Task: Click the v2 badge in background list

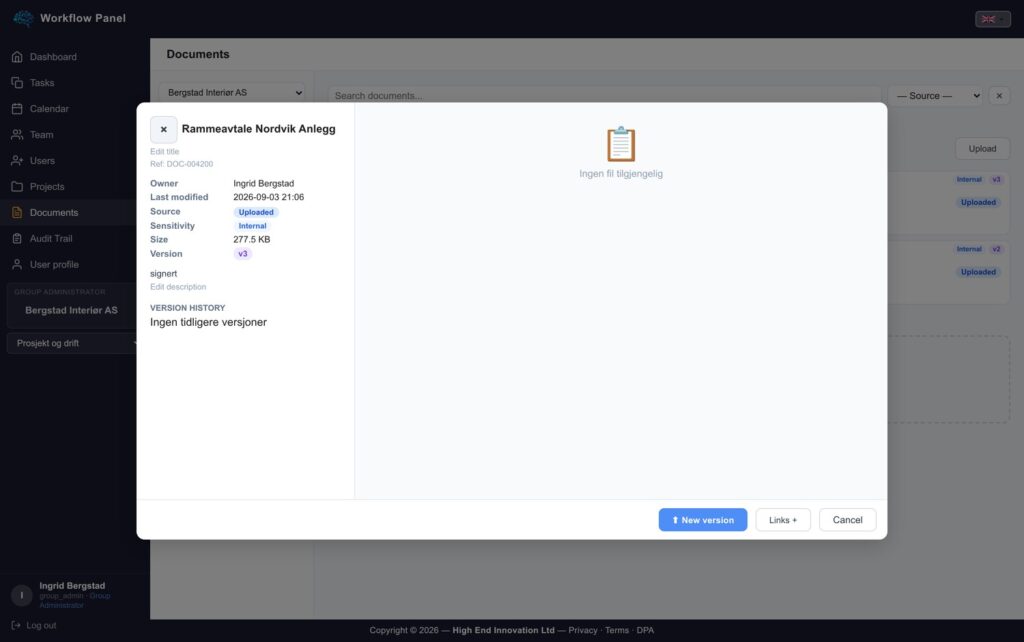Action: point(997,249)
